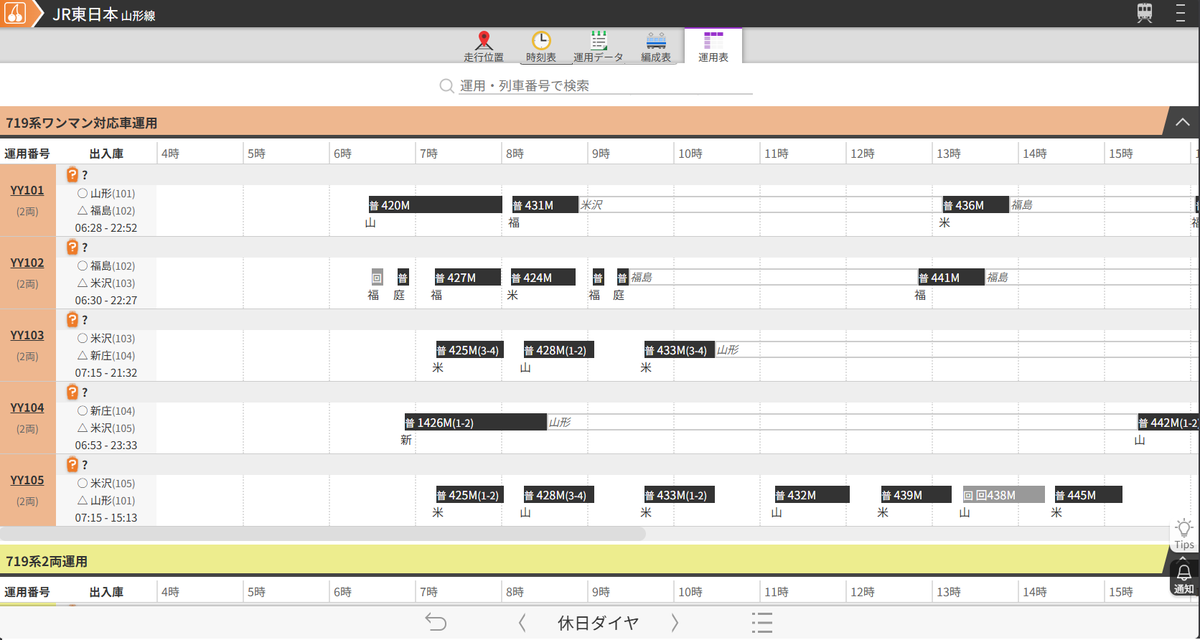Click the train icon in header
This screenshot has height=640, width=1200.
pyautogui.click(x=1145, y=13)
